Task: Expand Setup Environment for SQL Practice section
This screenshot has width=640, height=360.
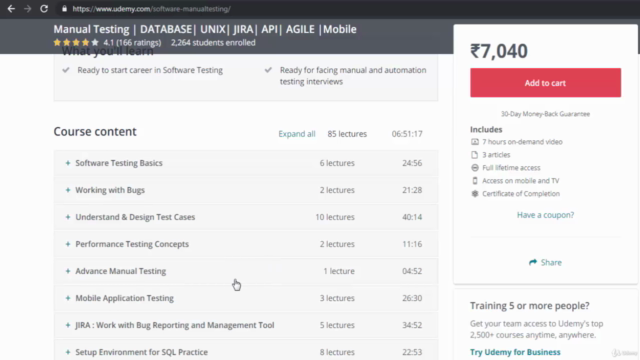Action: coord(246,351)
